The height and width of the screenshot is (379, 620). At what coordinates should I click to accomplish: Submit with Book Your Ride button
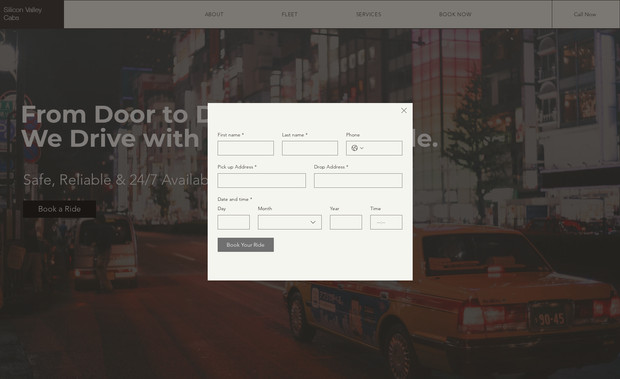[x=246, y=245]
